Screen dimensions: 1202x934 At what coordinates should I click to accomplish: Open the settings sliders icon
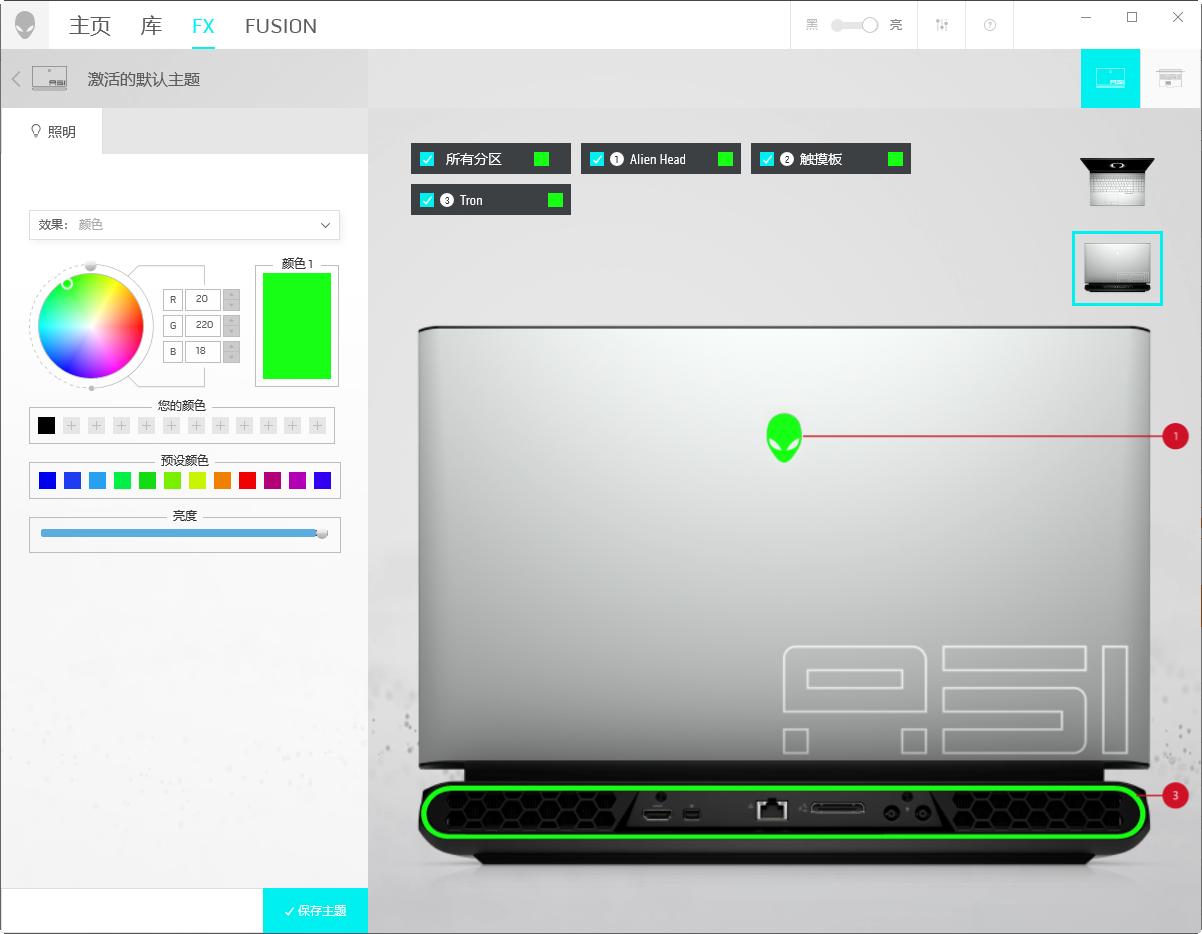pos(942,25)
